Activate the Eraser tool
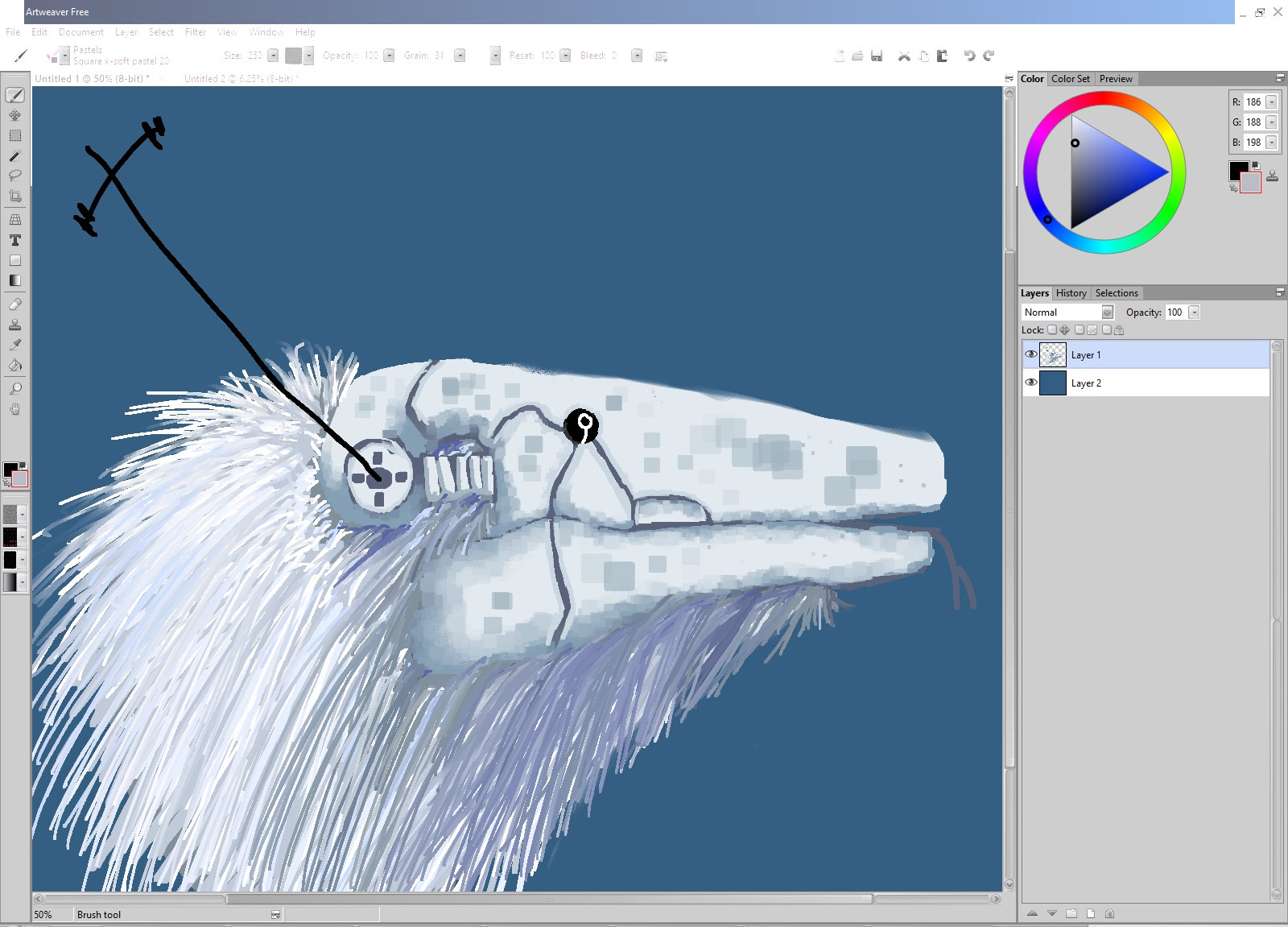This screenshot has height=927, width=1288. click(x=14, y=304)
